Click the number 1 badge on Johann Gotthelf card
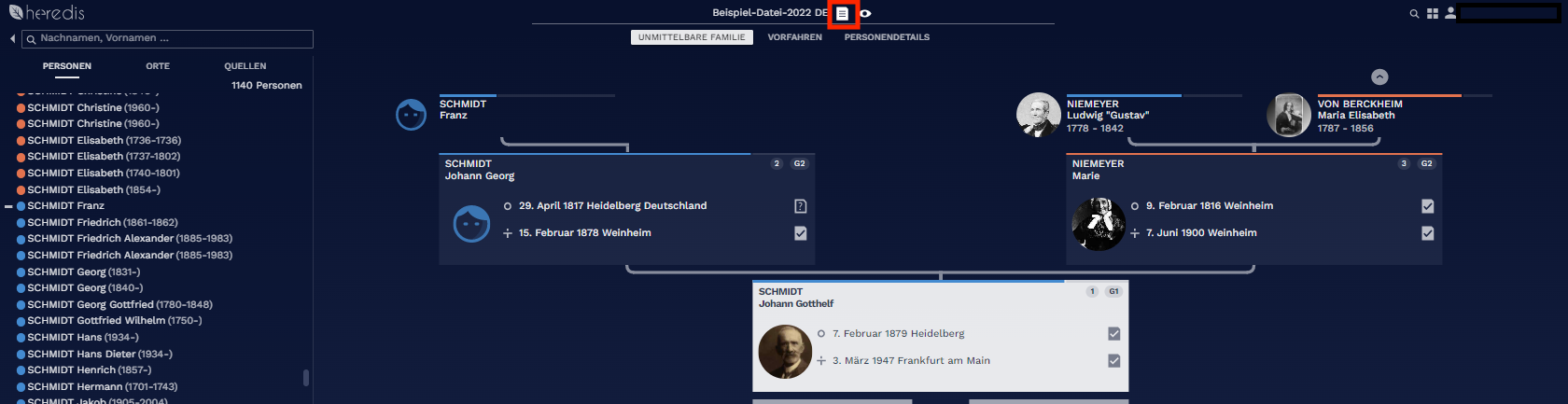Screen dimensions: 1568x404 tap(1092, 291)
